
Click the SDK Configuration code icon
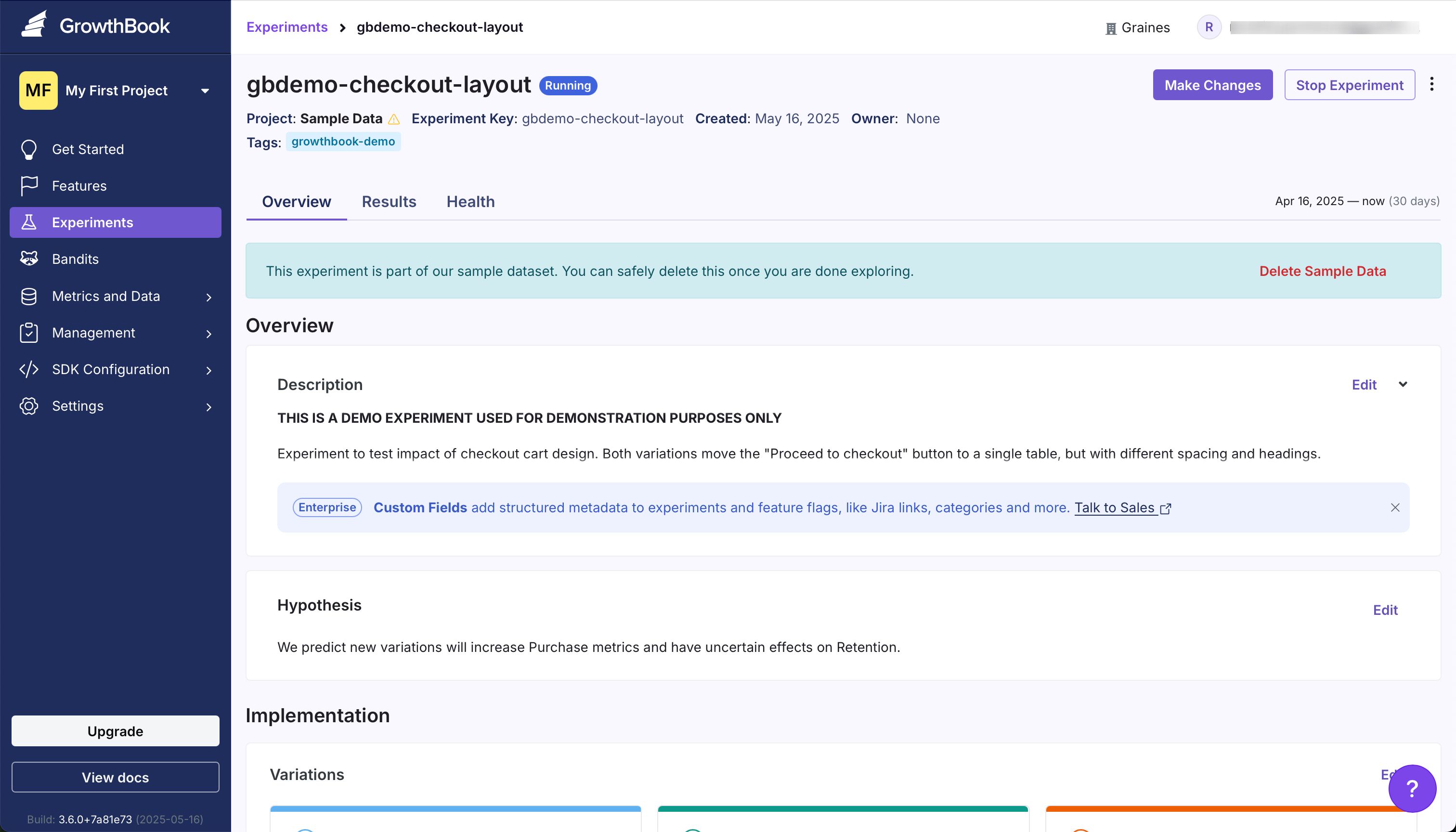(28, 369)
